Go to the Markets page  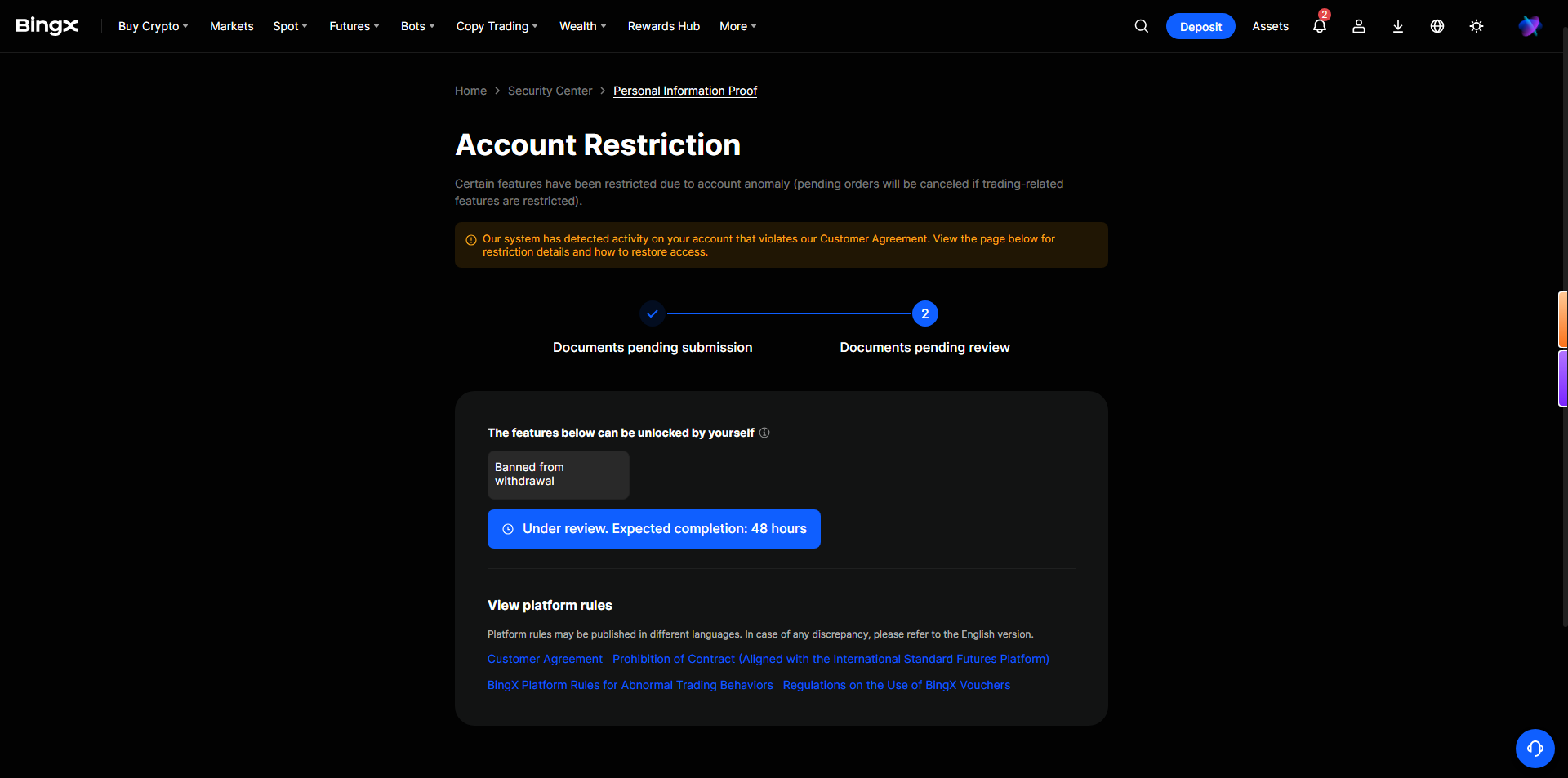click(232, 26)
